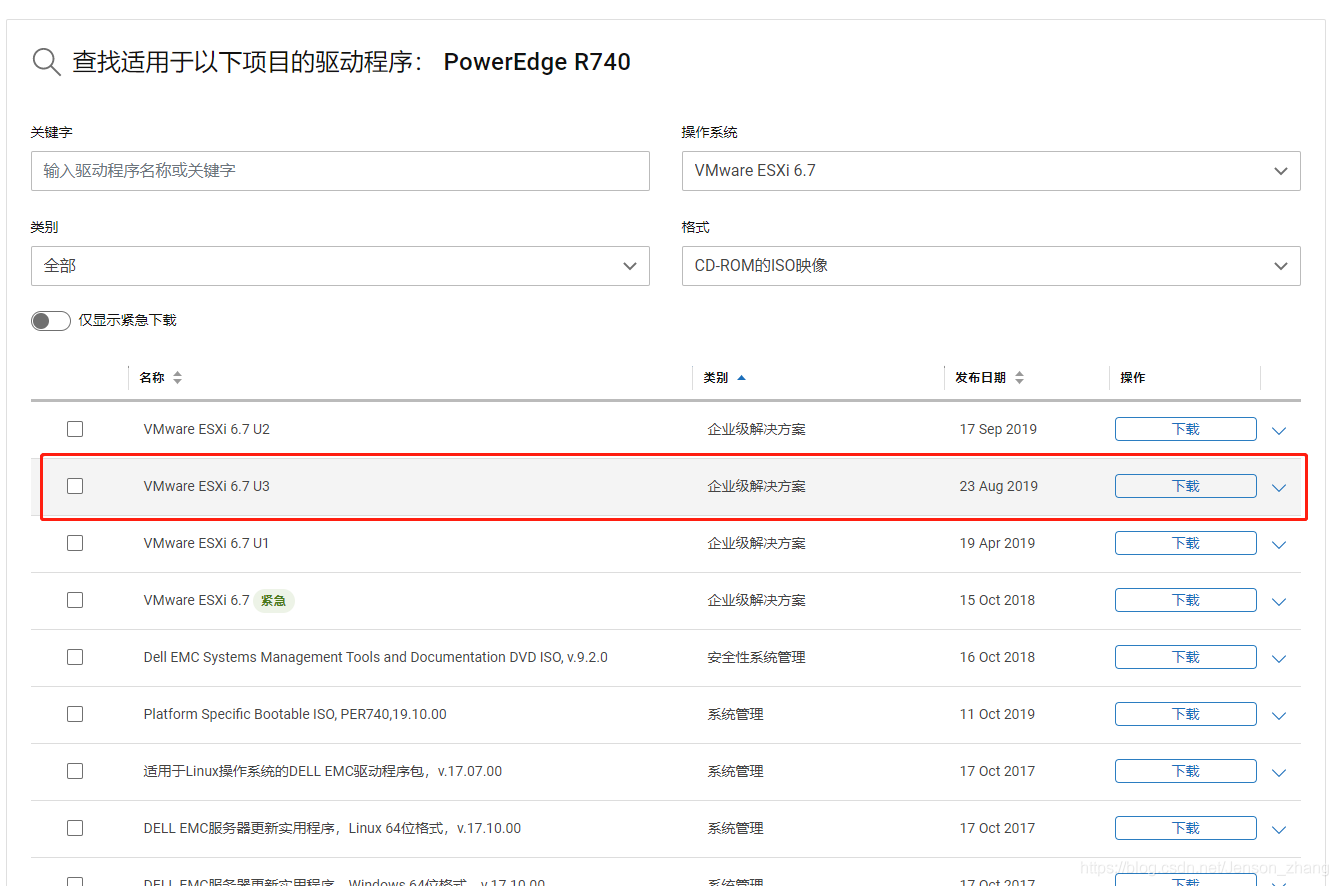
Task: Expand details for DELL EMC服务器更新实用程序 Linux row
Action: [1279, 830]
